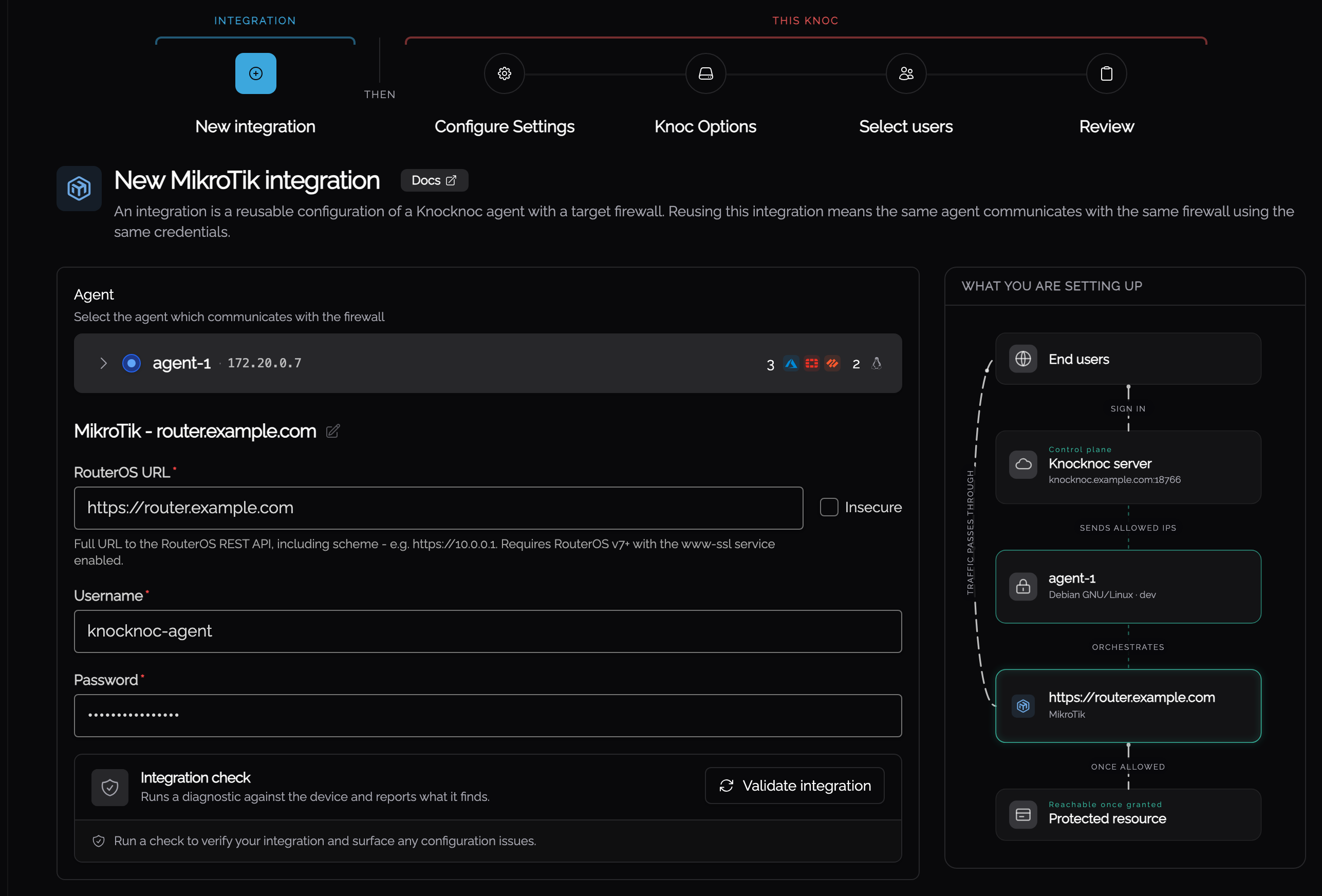Screen dimensions: 1322x896
Task: Click the Azure icon on the agent-1 row
Action: tap(791, 364)
